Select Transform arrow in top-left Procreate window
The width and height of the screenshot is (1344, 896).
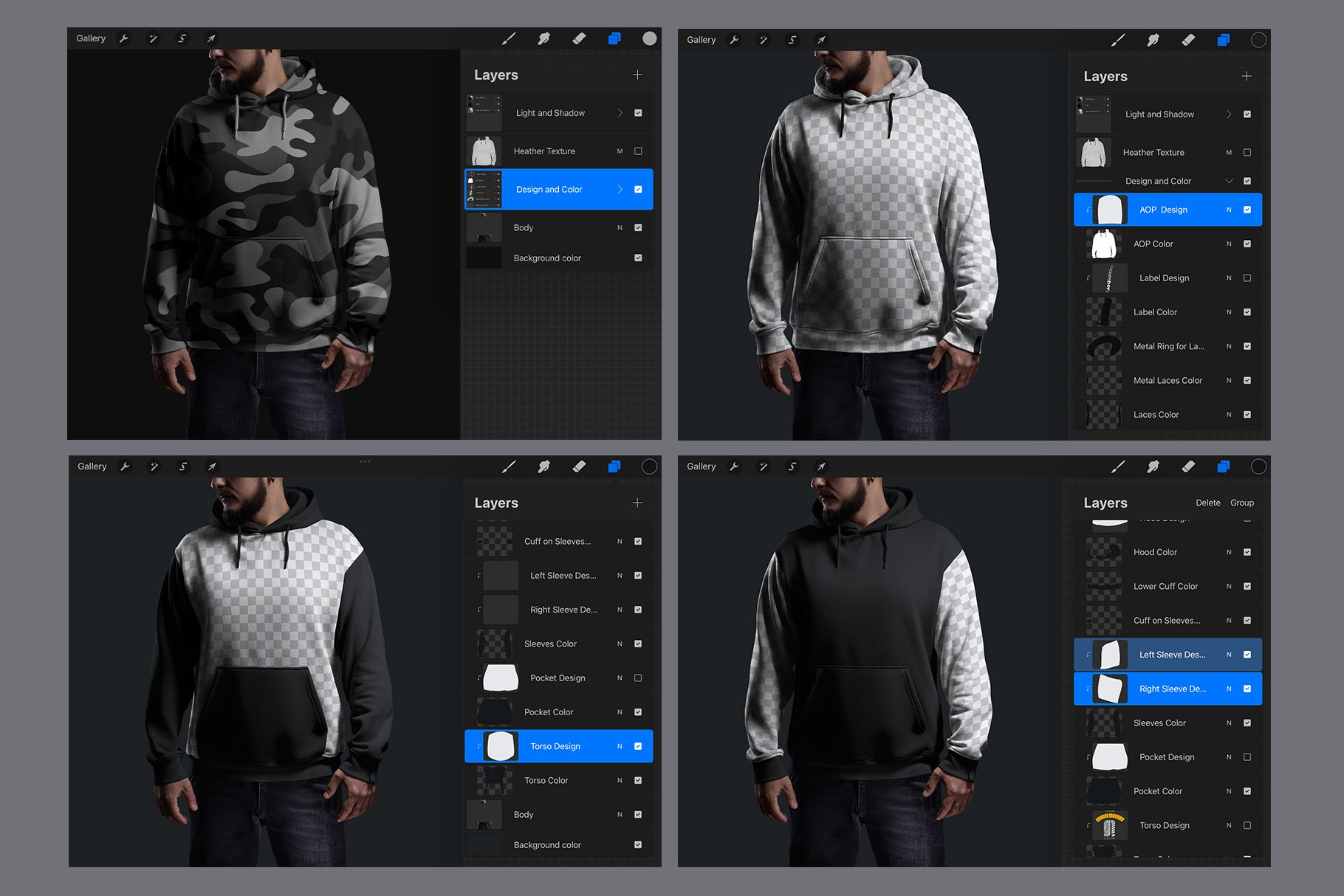(211, 38)
